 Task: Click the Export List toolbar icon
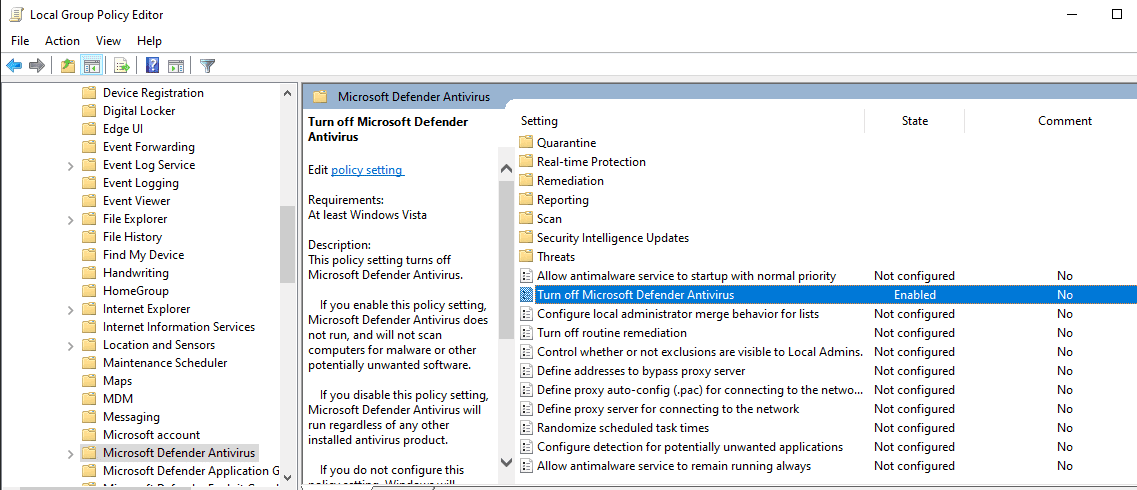122,66
